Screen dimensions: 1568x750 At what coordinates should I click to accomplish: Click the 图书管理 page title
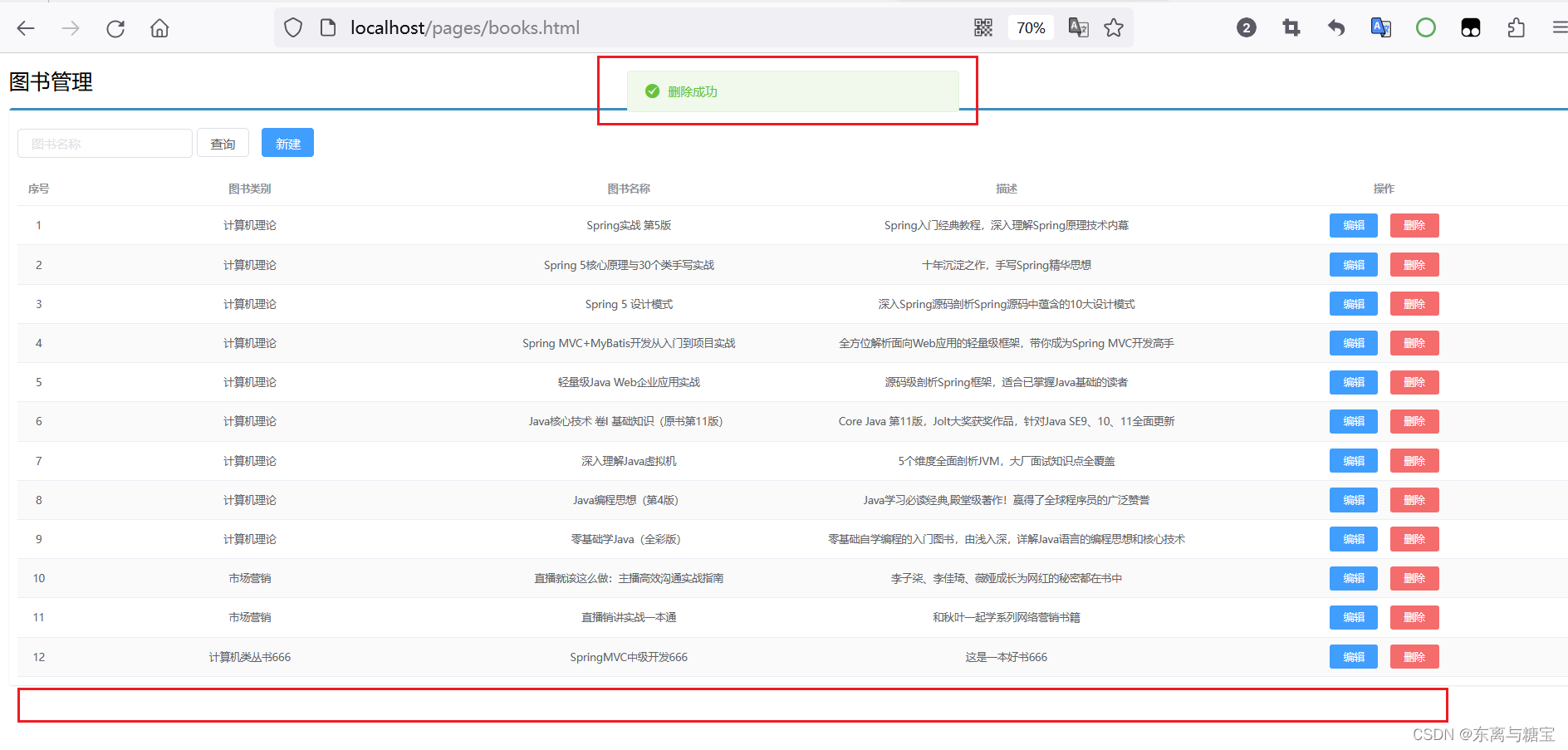(x=51, y=81)
